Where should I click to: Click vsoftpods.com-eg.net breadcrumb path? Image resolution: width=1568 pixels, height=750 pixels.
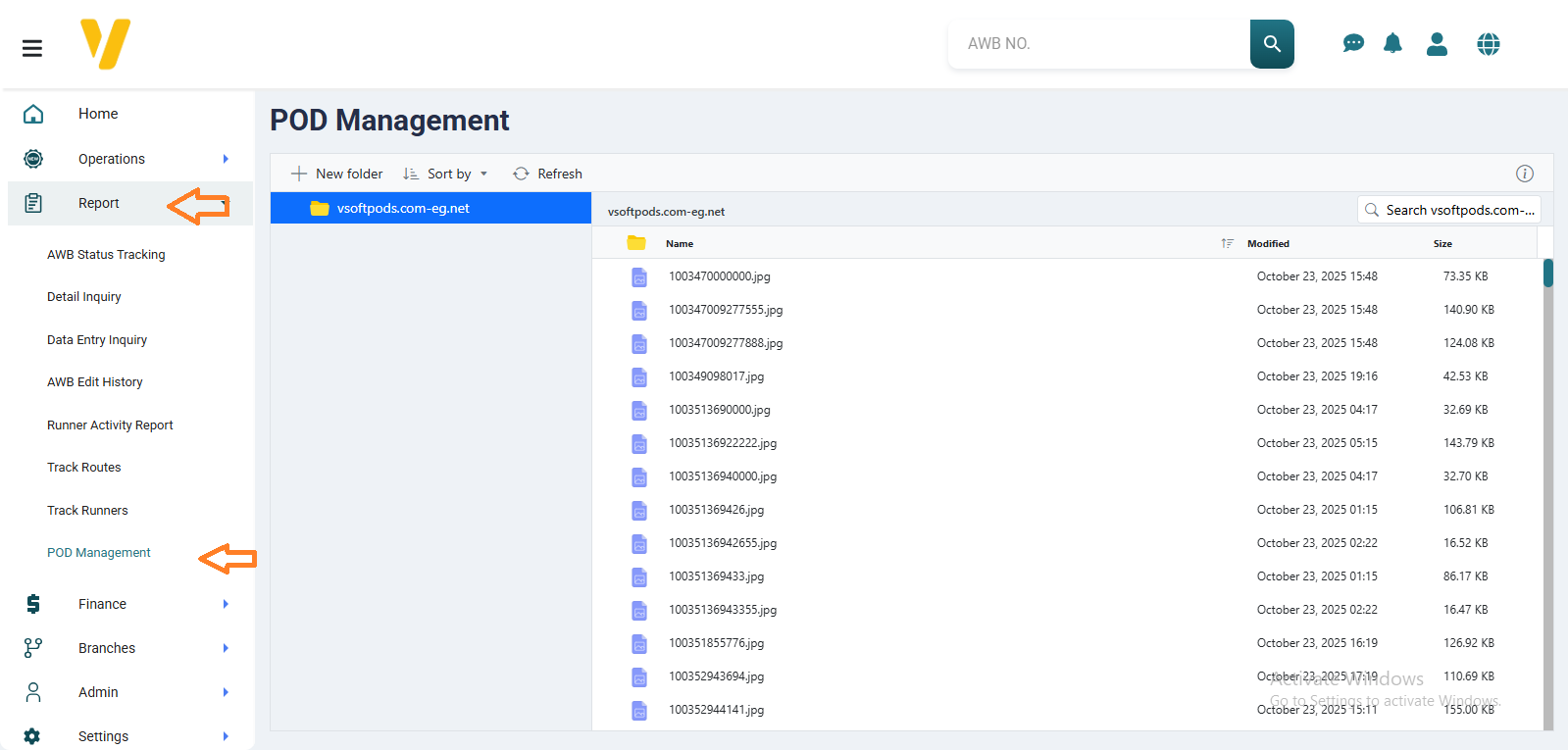point(666,212)
